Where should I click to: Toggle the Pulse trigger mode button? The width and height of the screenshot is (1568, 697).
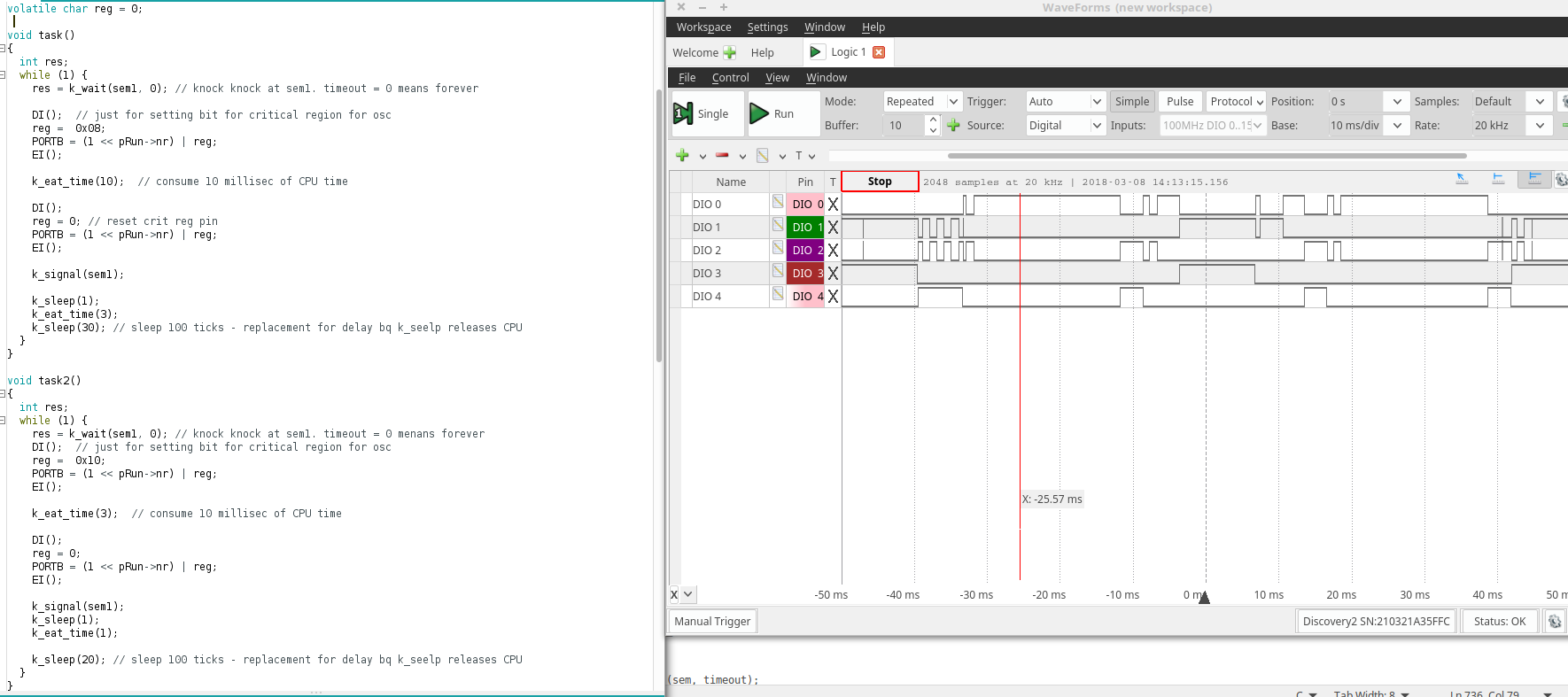coord(1179,102)
